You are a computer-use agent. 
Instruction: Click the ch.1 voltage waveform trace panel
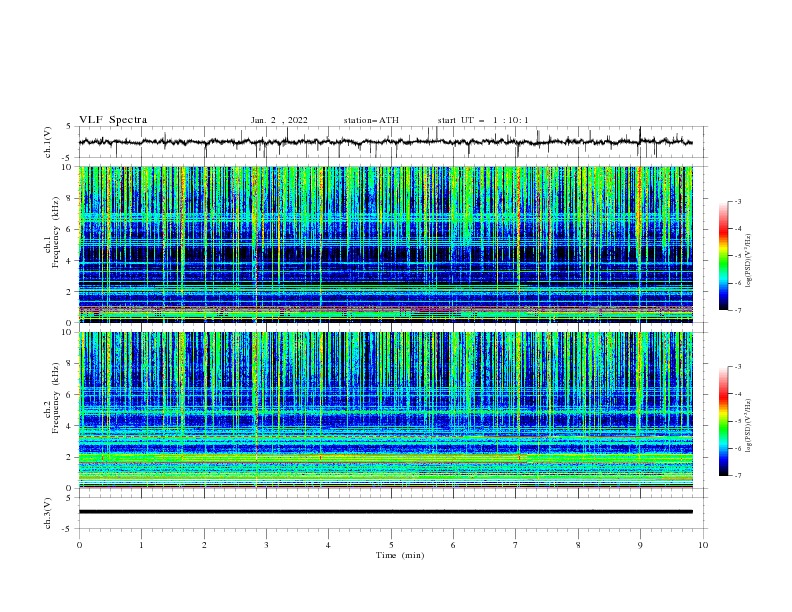392,142
